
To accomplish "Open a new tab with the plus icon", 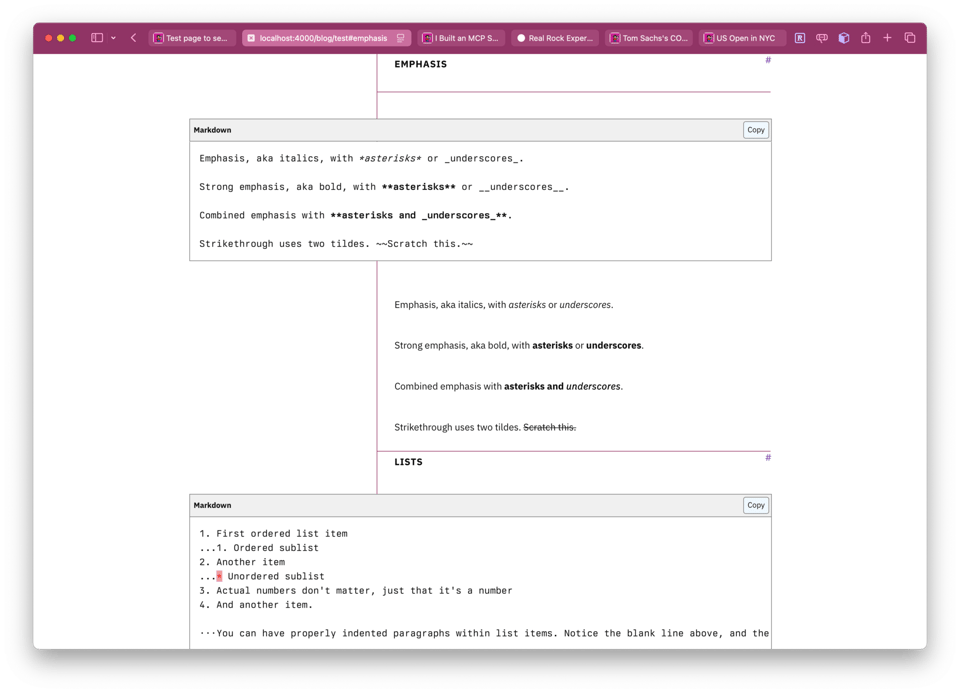I will tap(887, 37).
